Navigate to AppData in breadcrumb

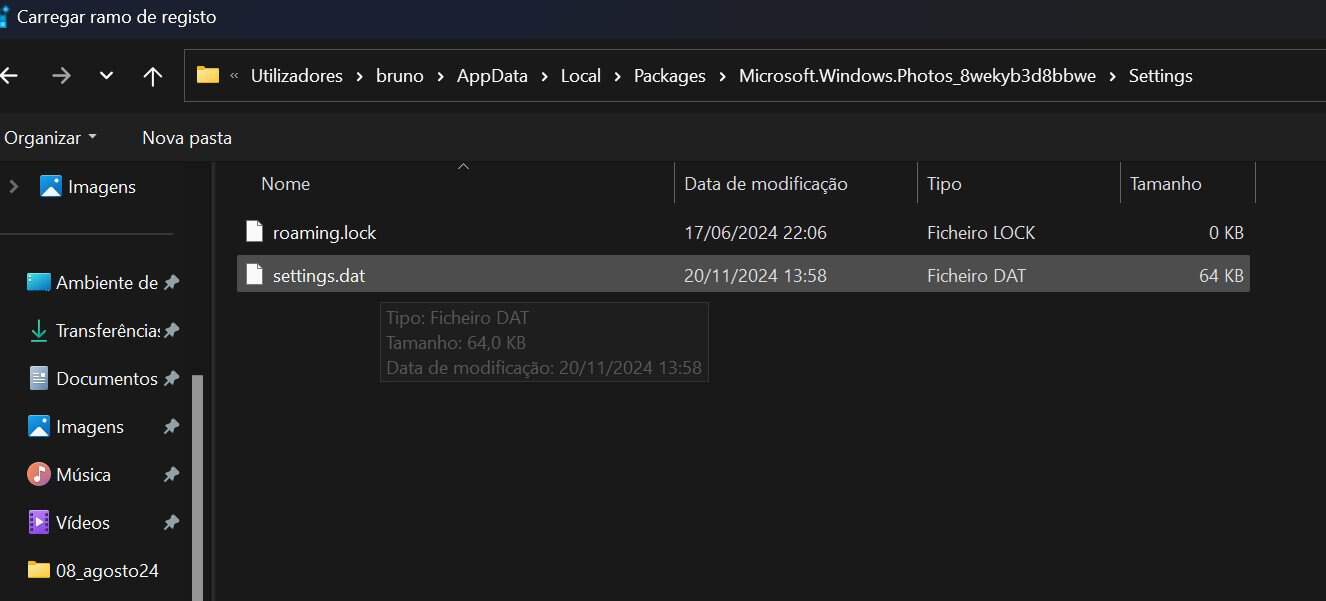pos(492,76)
